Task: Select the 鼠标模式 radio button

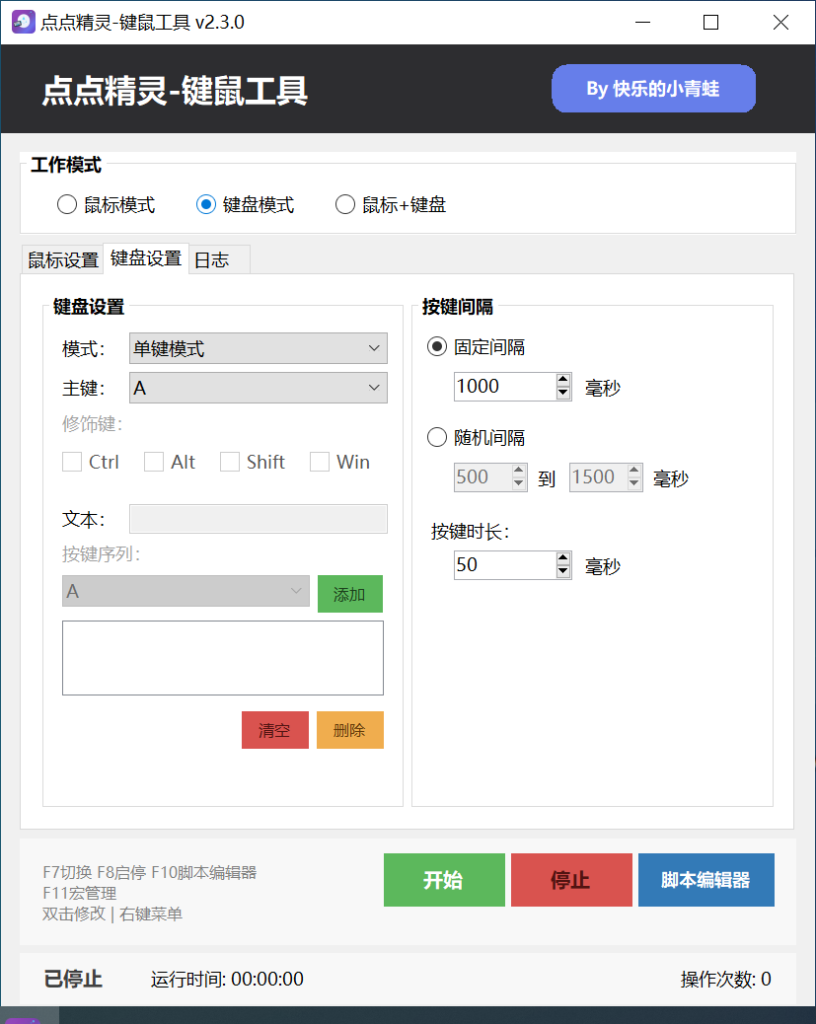Action: (66, 205)
